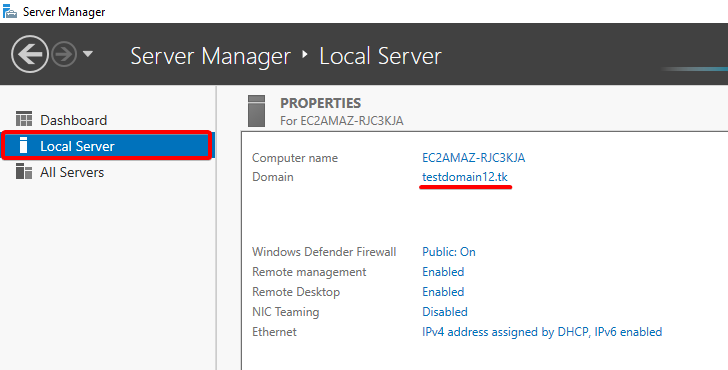Click Enabled next to Remote management
Screen dimensions: 728x370
point(443,272)
